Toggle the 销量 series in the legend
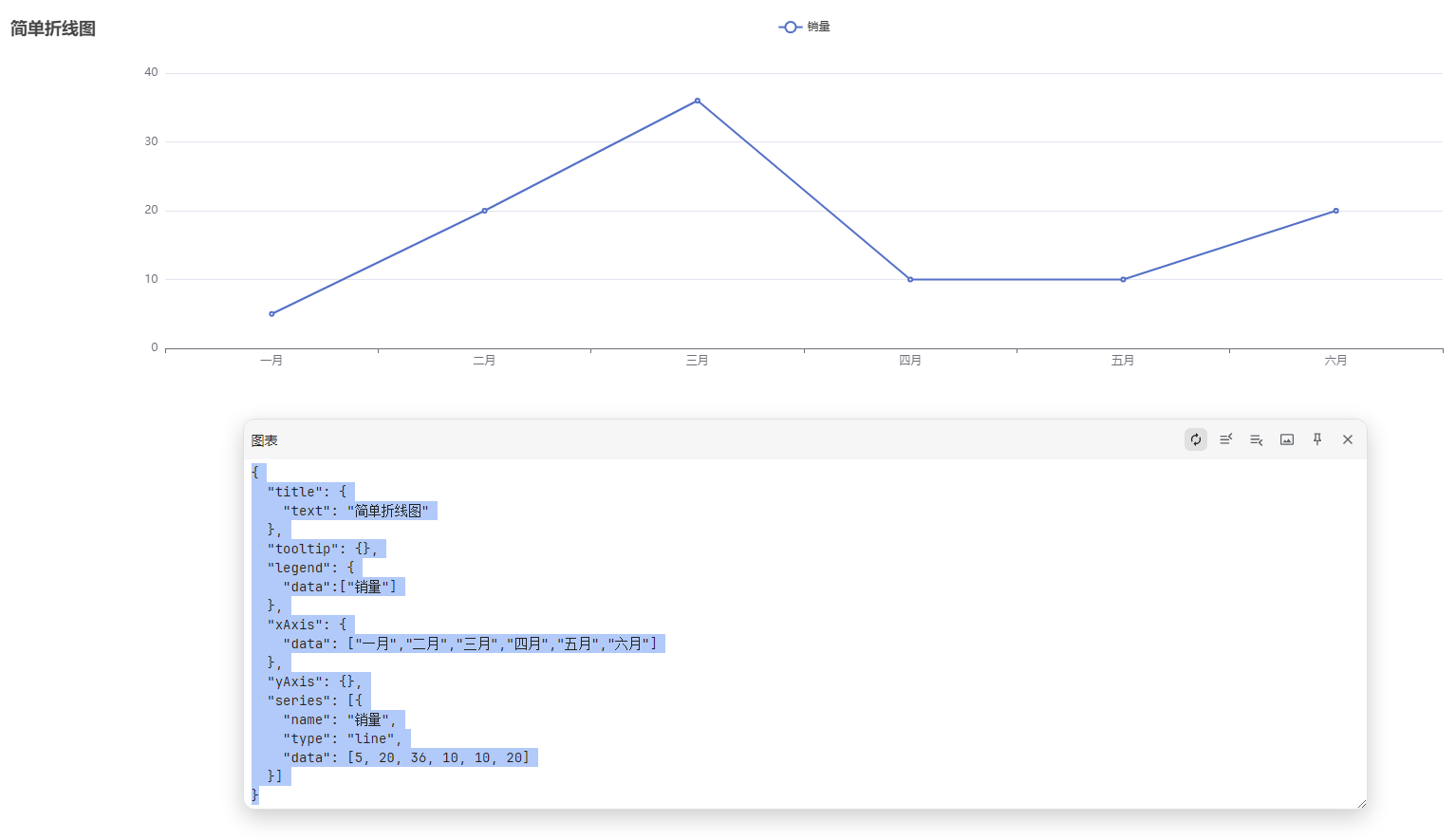Viewport: 1456px width, 840px height. tap(804, 28)
